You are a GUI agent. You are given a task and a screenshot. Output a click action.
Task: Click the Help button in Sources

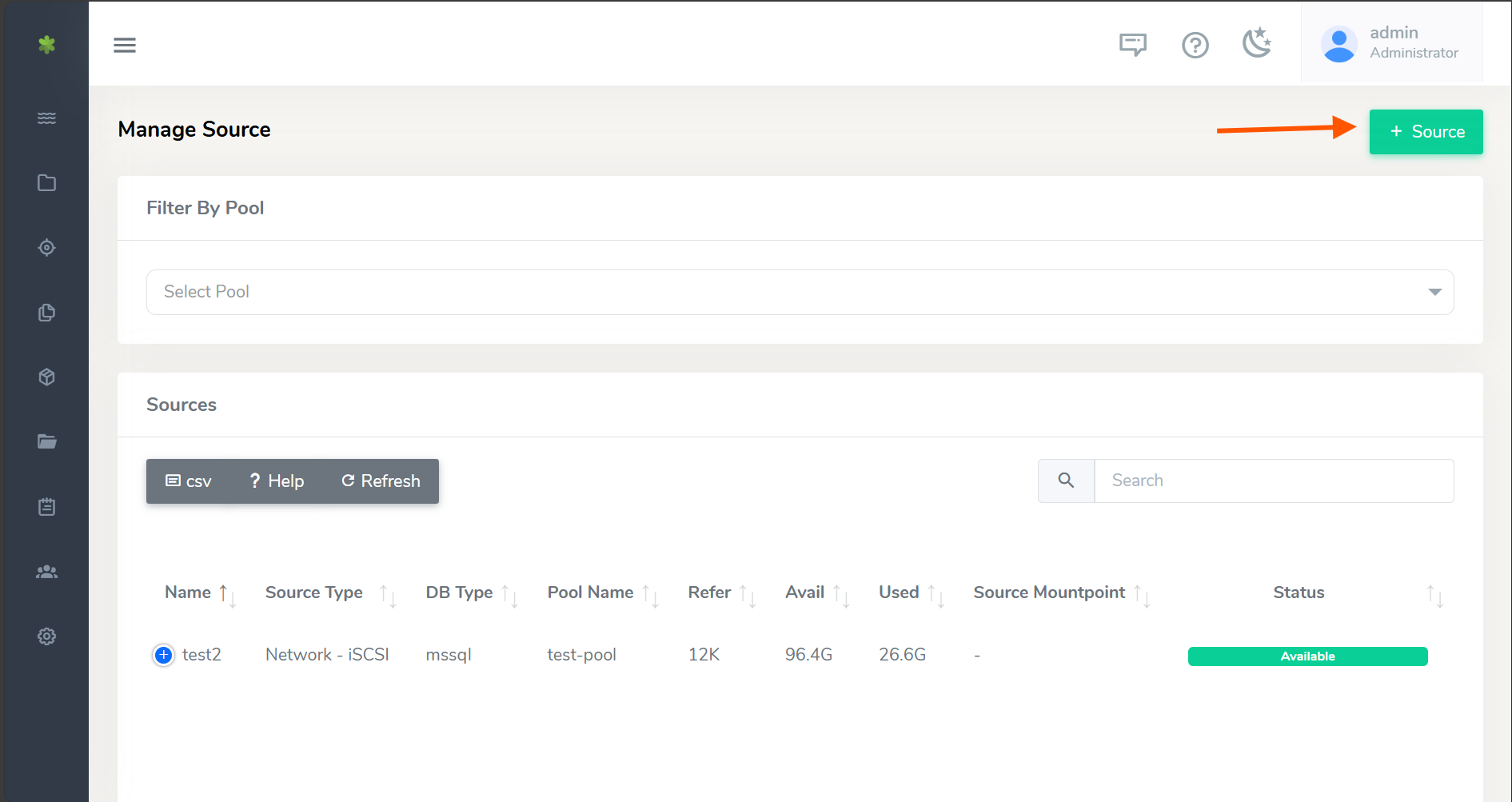[x=277, y=481]
